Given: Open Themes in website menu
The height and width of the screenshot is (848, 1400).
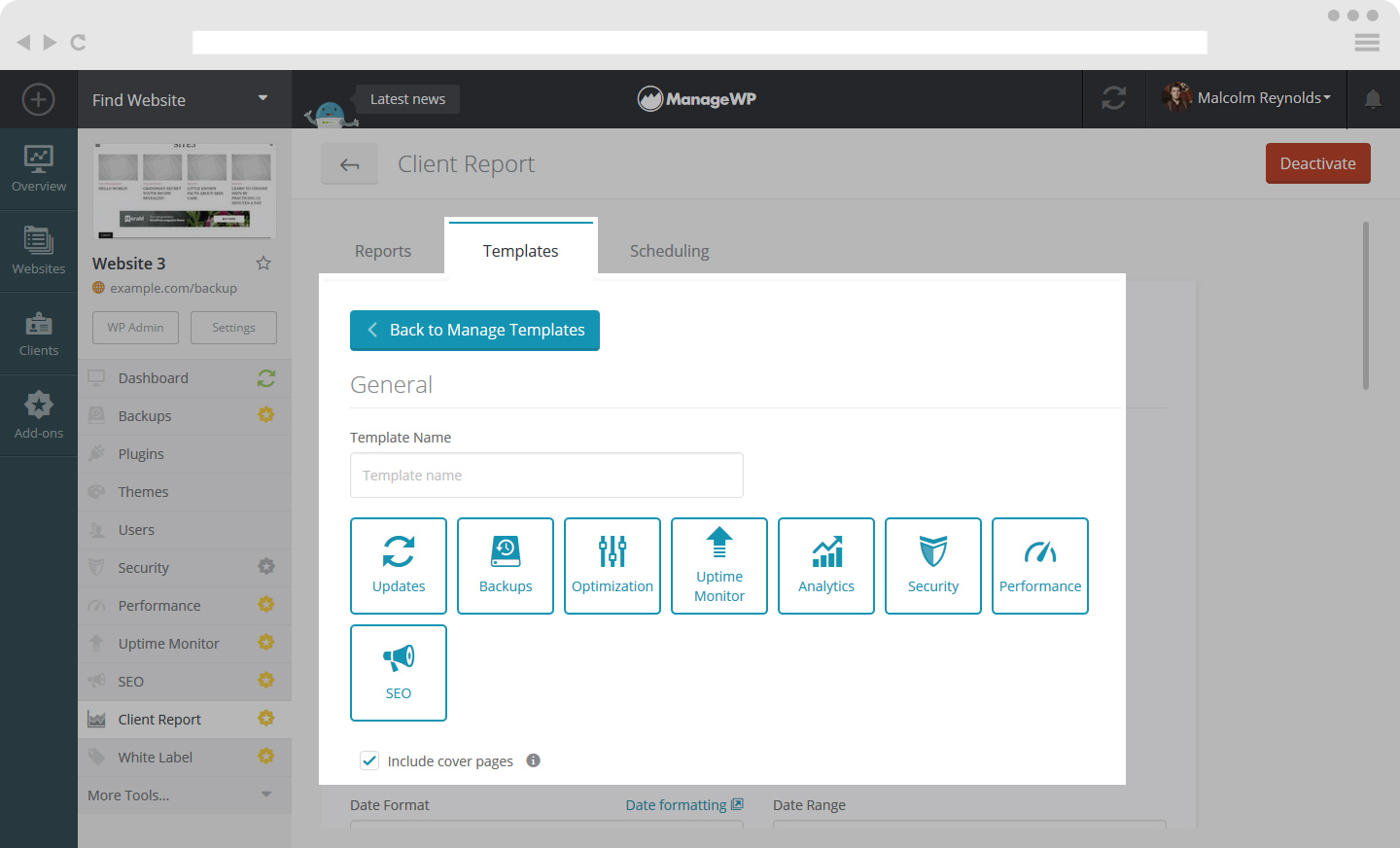Looking at the screenshot, I should tap(185, 492).
